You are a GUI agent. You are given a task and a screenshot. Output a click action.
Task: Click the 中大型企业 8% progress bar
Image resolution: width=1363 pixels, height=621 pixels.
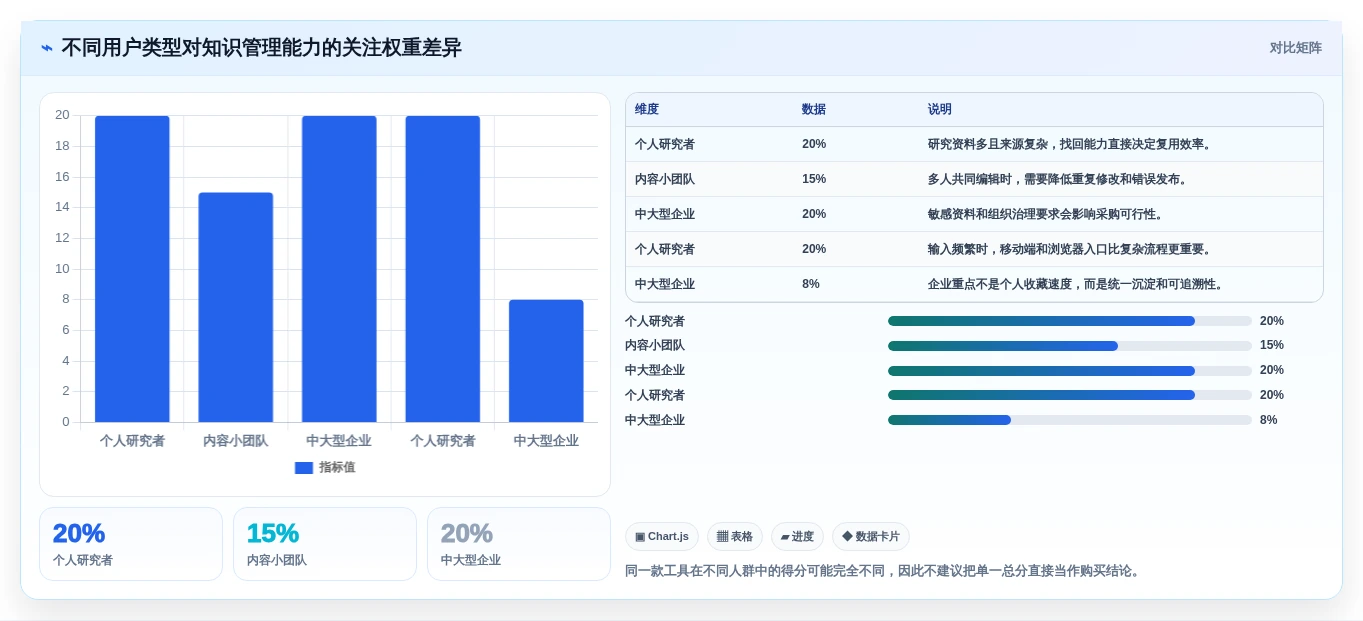(x=1070, y=420)
